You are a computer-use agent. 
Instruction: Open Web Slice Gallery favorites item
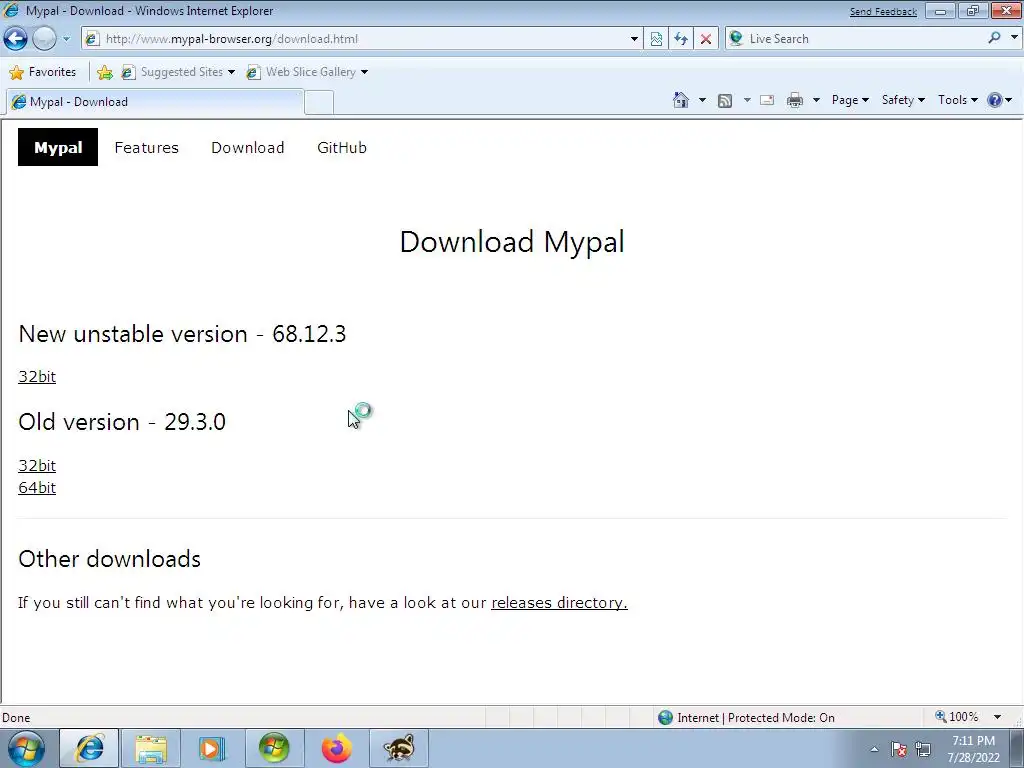(307, 72)
